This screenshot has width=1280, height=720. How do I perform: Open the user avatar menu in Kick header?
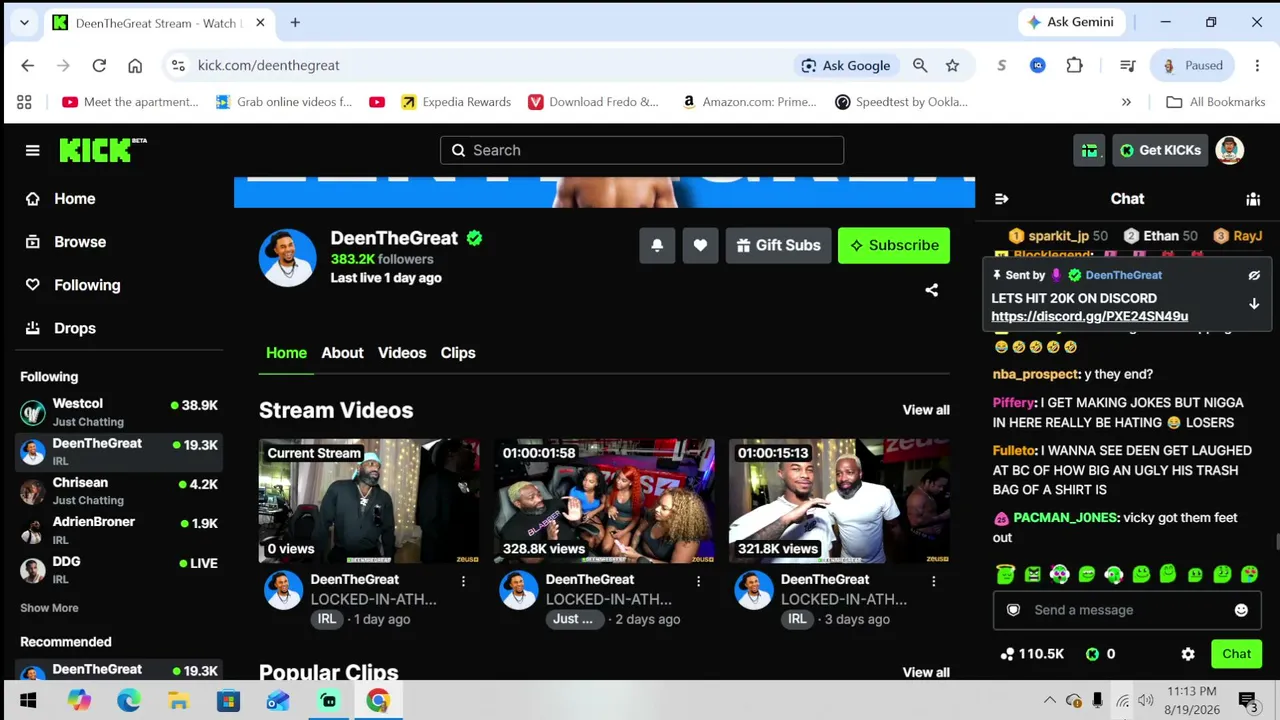tap(1229, 150)
